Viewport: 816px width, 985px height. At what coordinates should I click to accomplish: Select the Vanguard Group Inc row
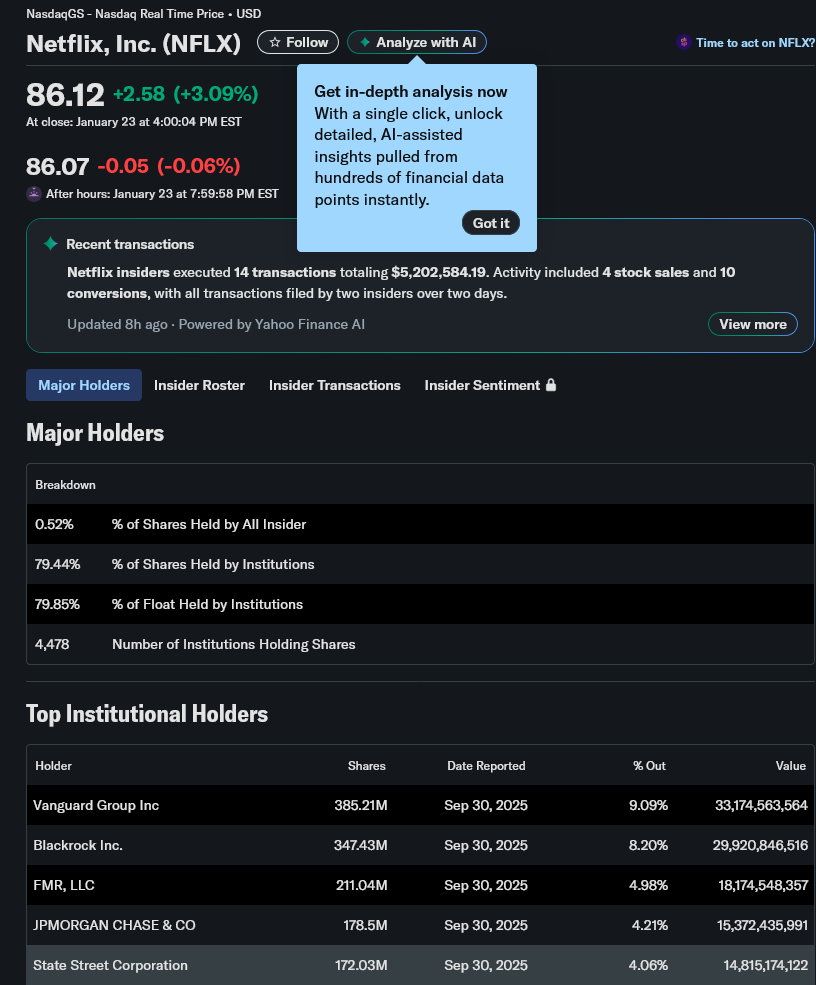pos(420,805)
